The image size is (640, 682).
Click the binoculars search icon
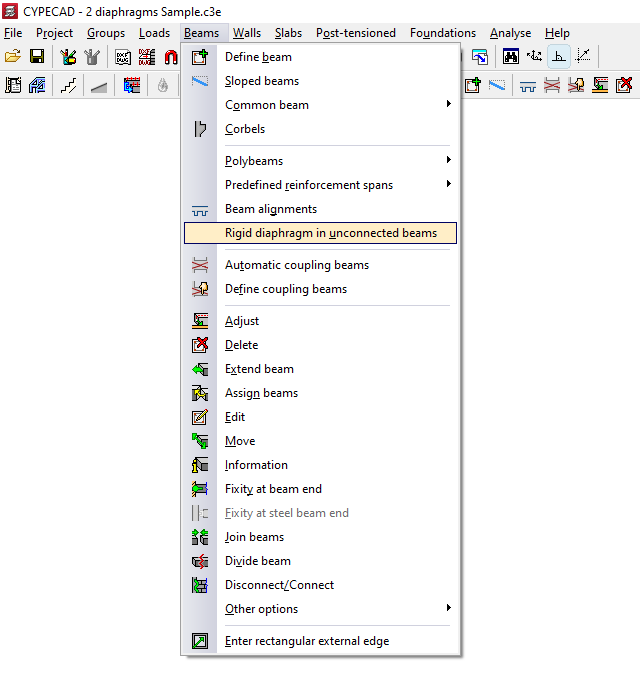510,57
